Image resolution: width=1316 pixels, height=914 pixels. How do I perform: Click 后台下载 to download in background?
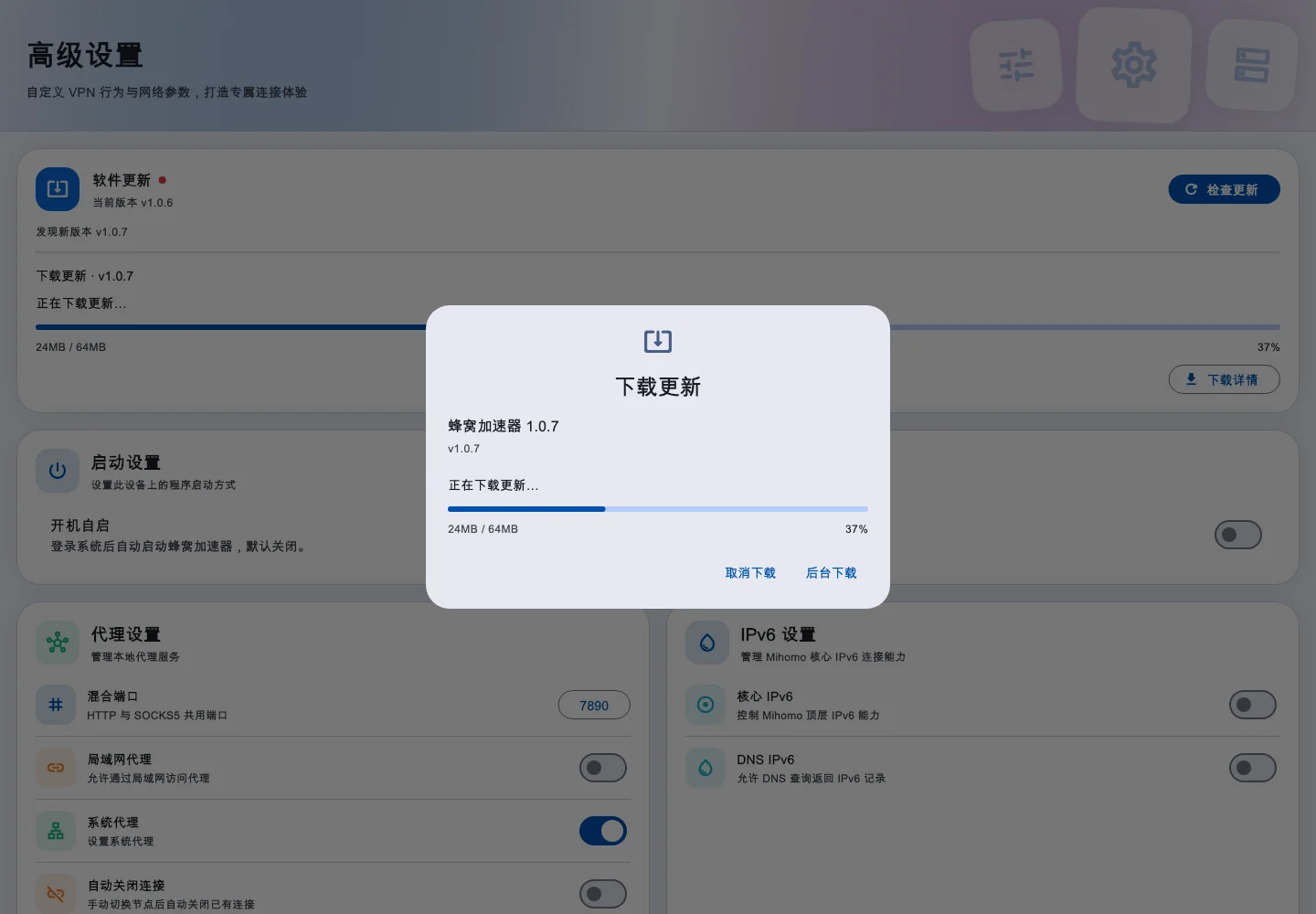click(x=832, y=573)
